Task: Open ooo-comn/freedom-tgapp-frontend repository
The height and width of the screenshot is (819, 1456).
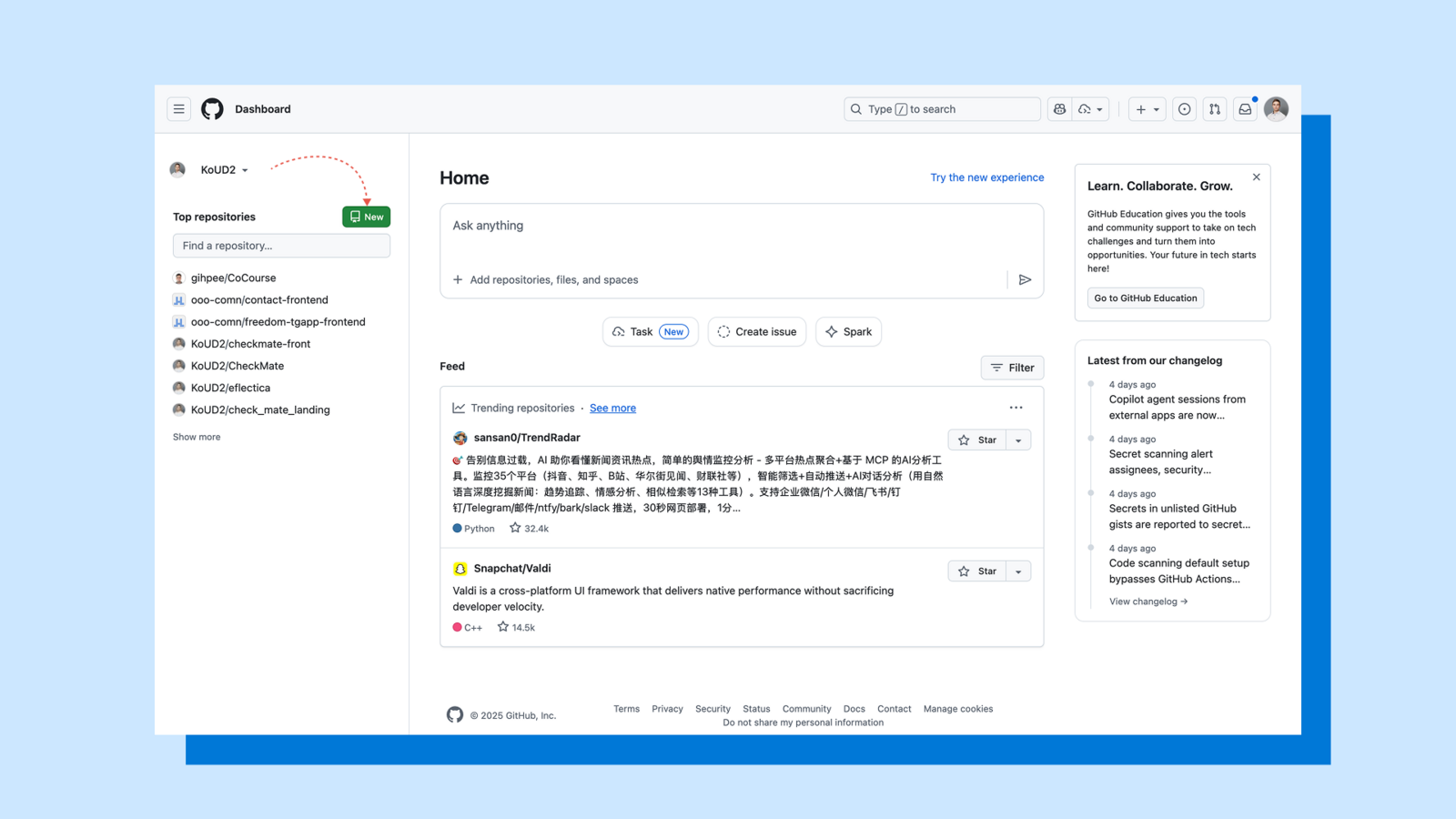Action: [278, 322]
